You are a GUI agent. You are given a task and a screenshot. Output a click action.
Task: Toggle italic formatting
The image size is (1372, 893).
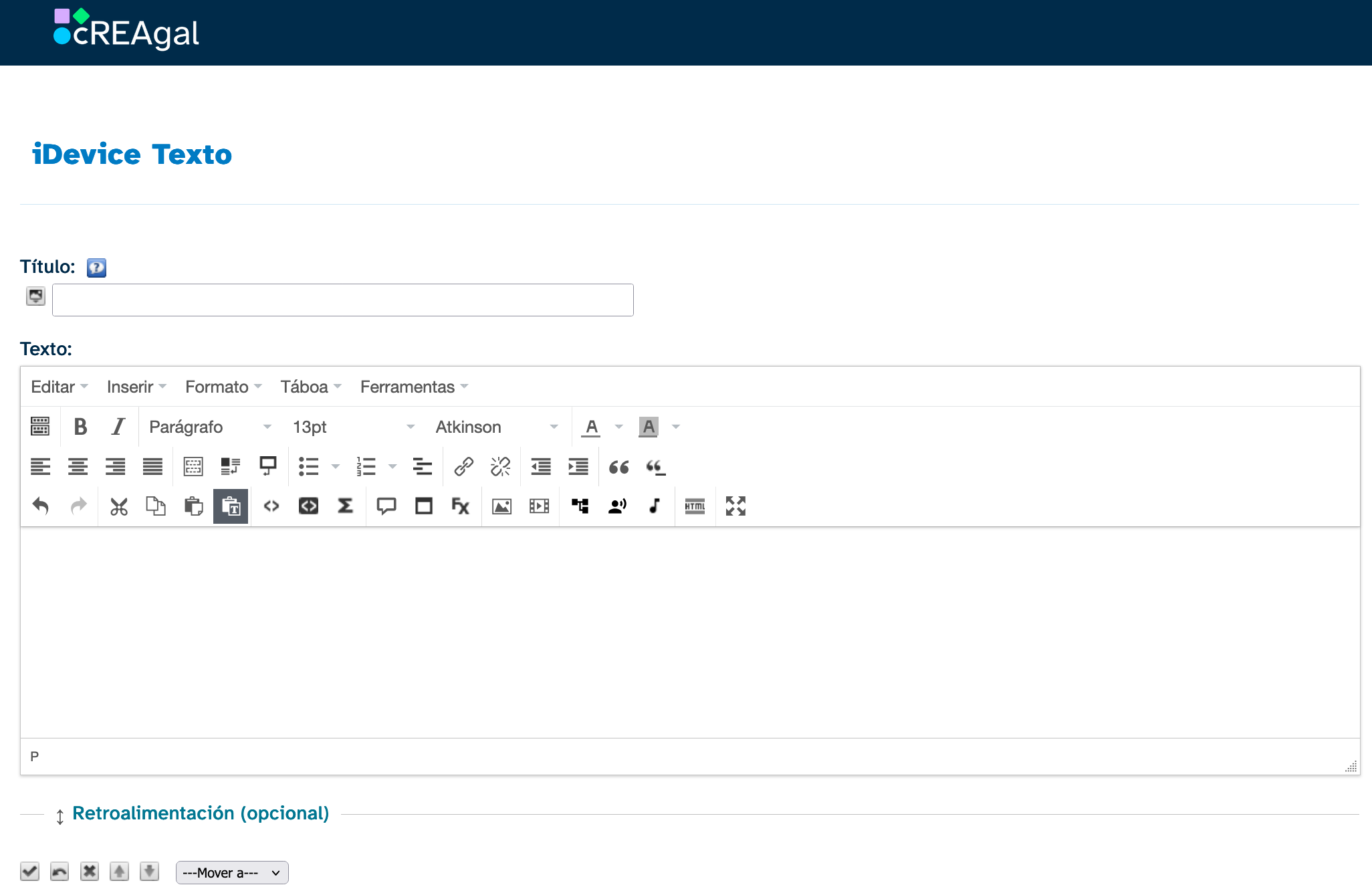(x=118, y=427)
